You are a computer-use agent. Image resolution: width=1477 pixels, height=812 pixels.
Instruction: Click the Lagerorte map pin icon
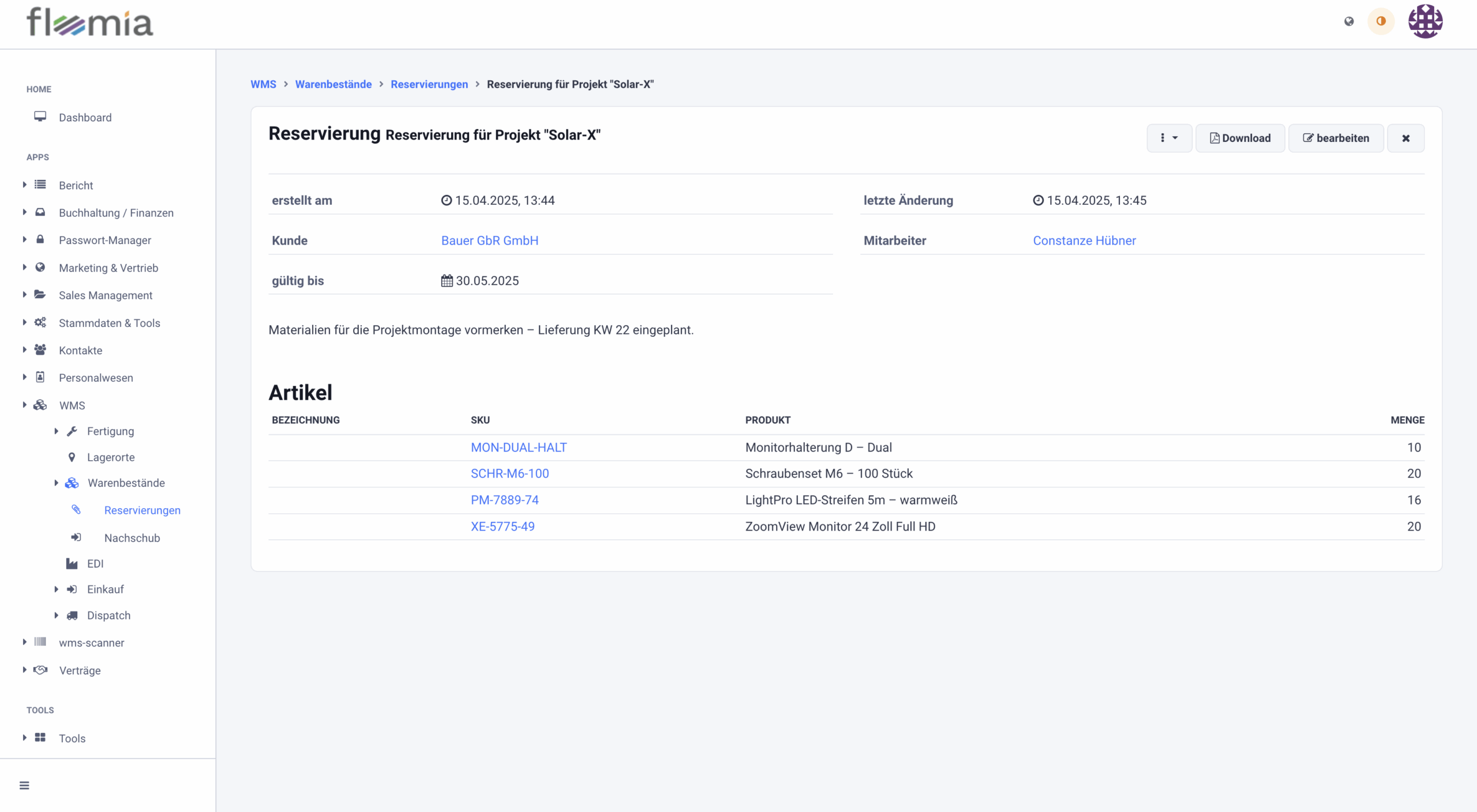pyautogui.click(x=72, y=457)
